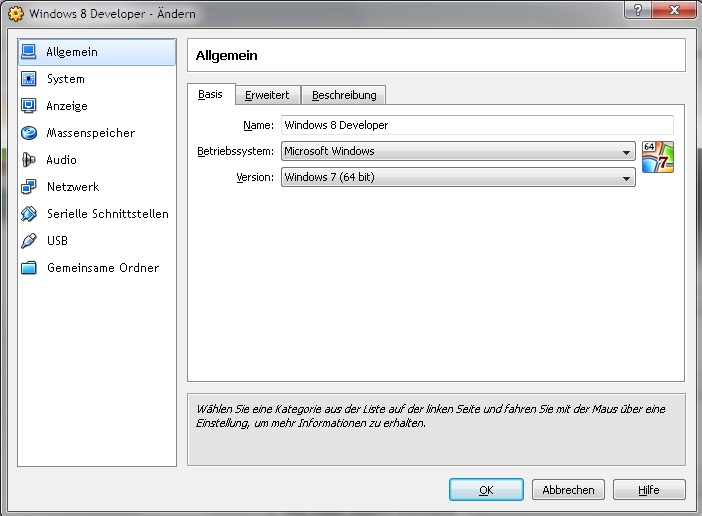Close the Ändern settings dialog

674,9
